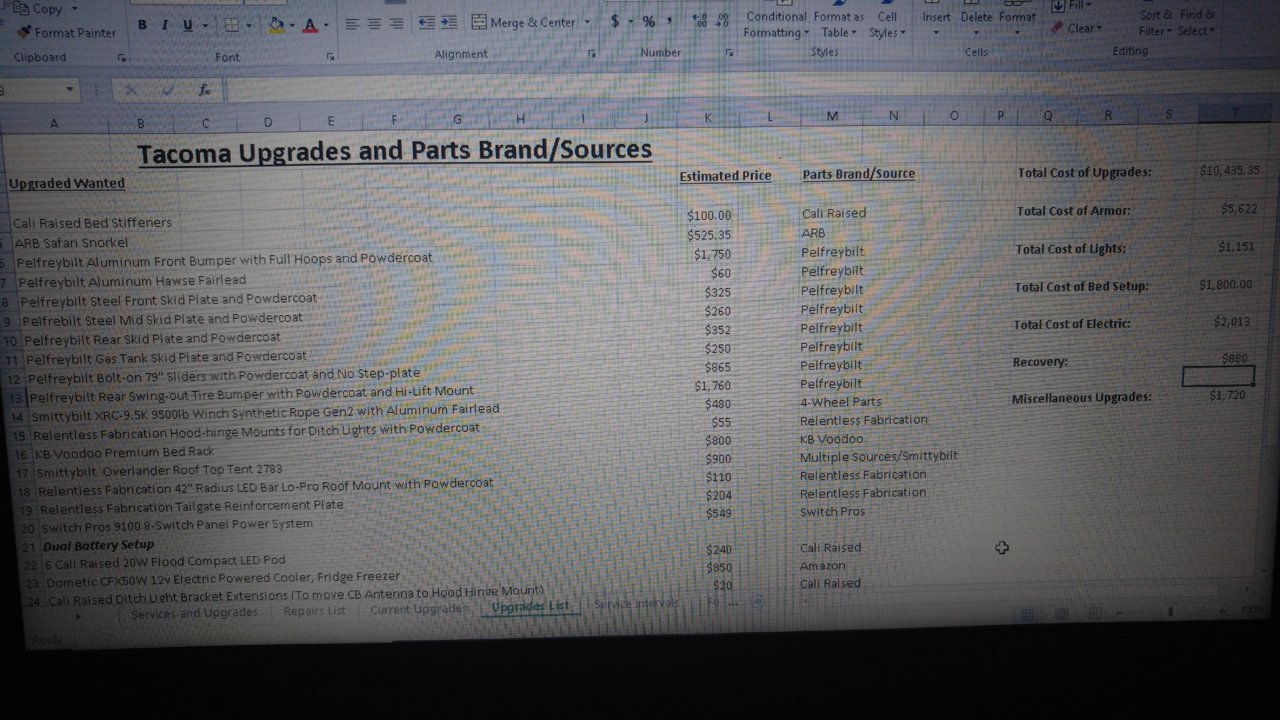Click the Borders icon
The height and width of the screenshot is (720, 1280).
231,24
